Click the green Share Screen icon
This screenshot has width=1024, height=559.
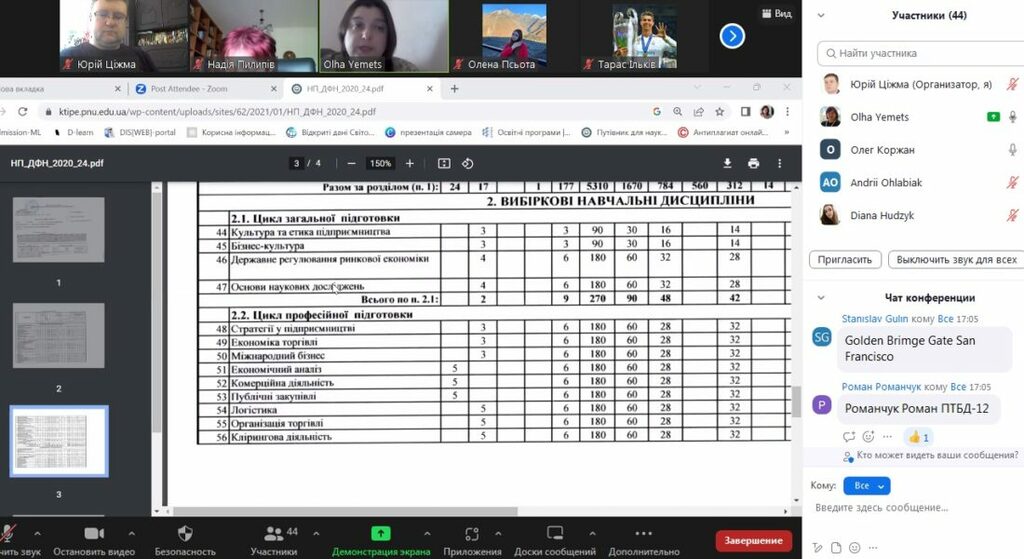point(381,533)
